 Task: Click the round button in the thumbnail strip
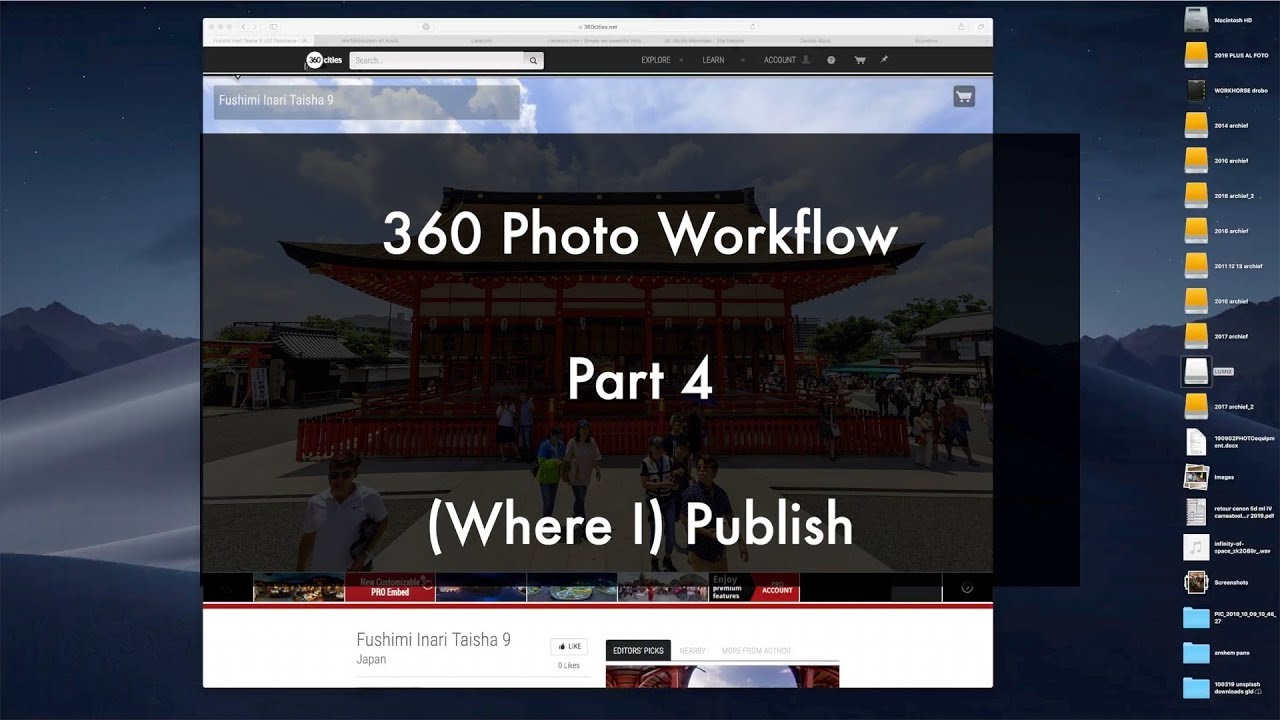point(967,587)
